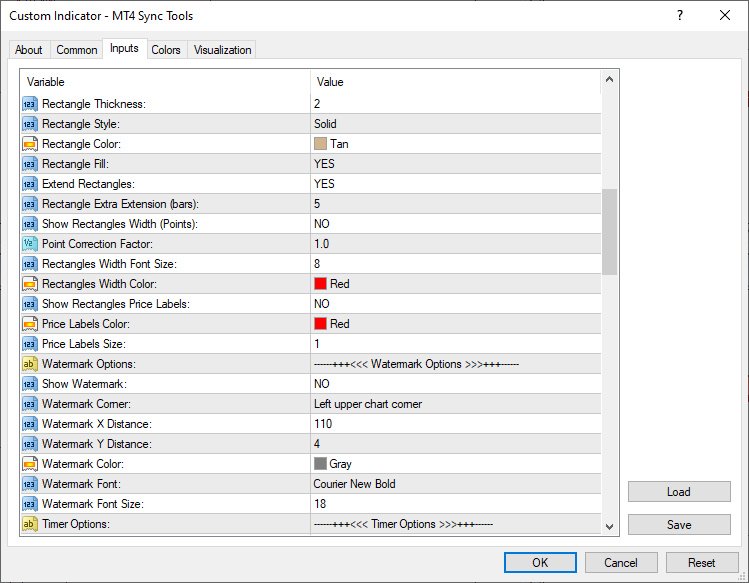Viewport: 749px width, 583px height.
Task: Click the scrollbar down arrow
Action: (610, 526)
